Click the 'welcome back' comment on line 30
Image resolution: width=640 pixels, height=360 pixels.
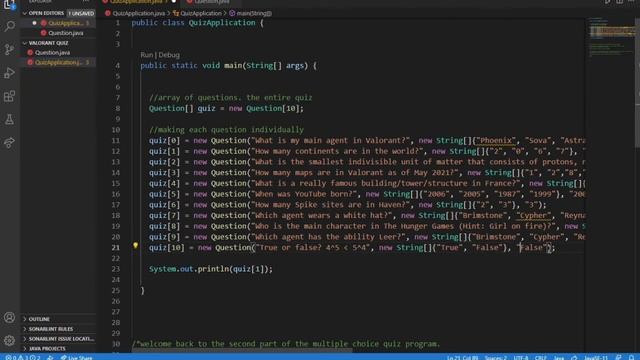pos(286,344)
